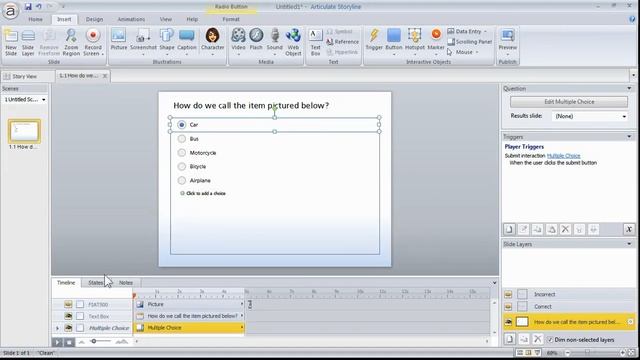Select the Car radio button
The width and height of the screenshot is (640, 360).
coord(182,124)
